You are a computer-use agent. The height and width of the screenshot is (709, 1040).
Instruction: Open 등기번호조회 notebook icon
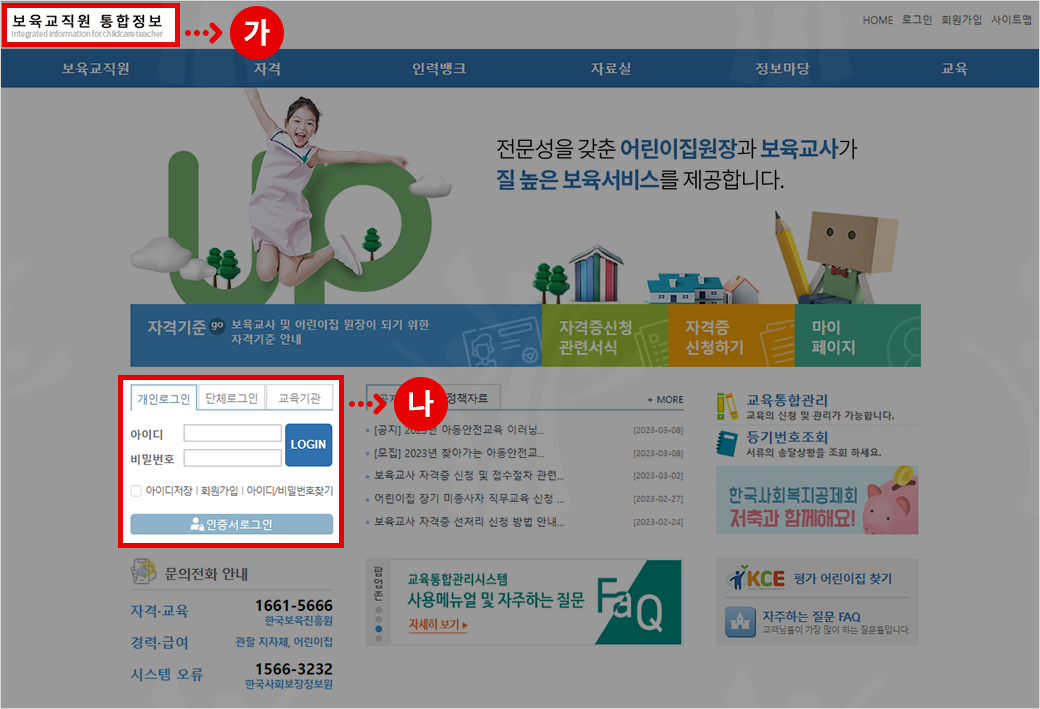tap(727, 443)
